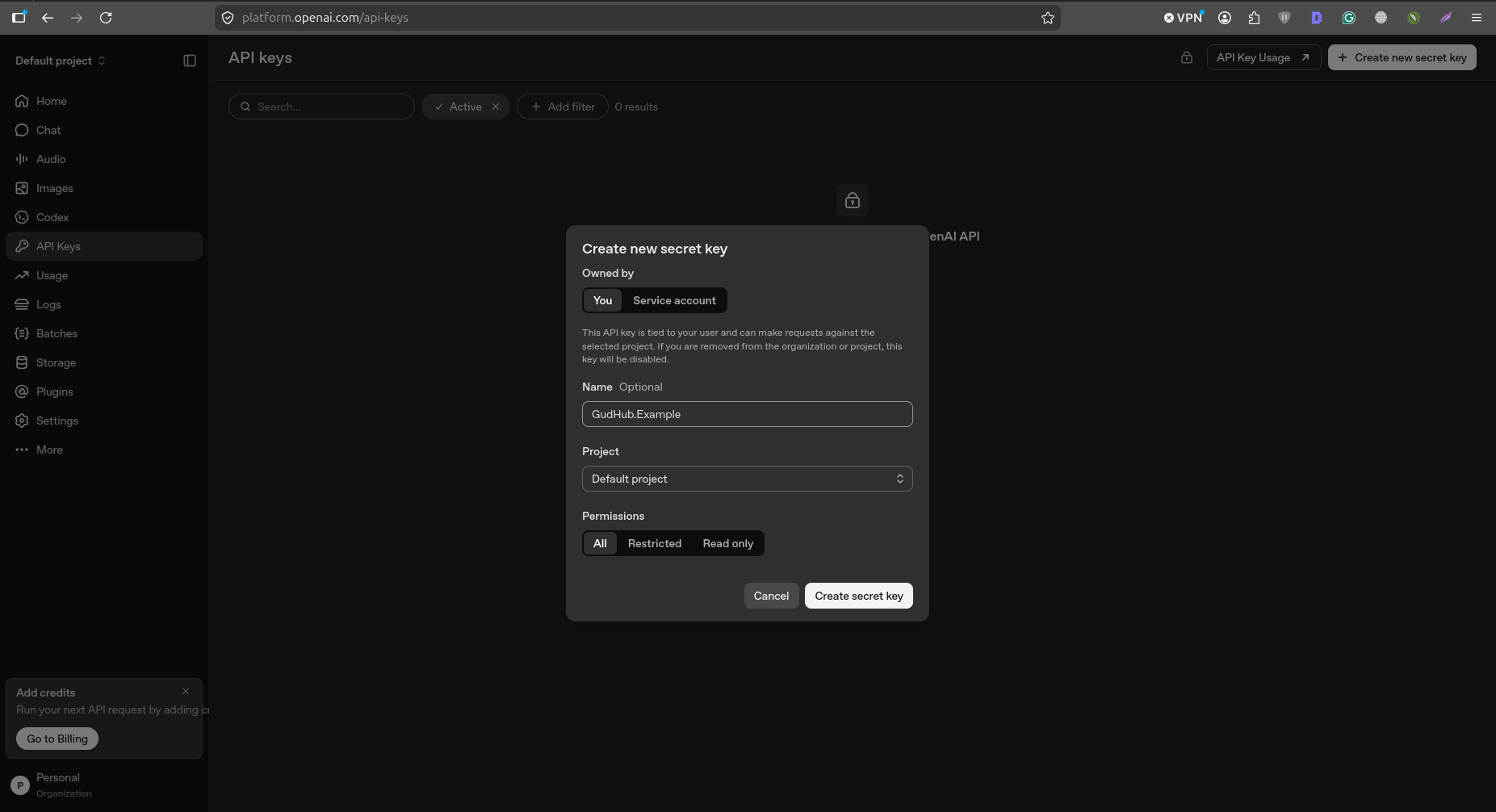Choose Restricted permissions option
The width and height of the screenshot is (1496, 812).
655,543
